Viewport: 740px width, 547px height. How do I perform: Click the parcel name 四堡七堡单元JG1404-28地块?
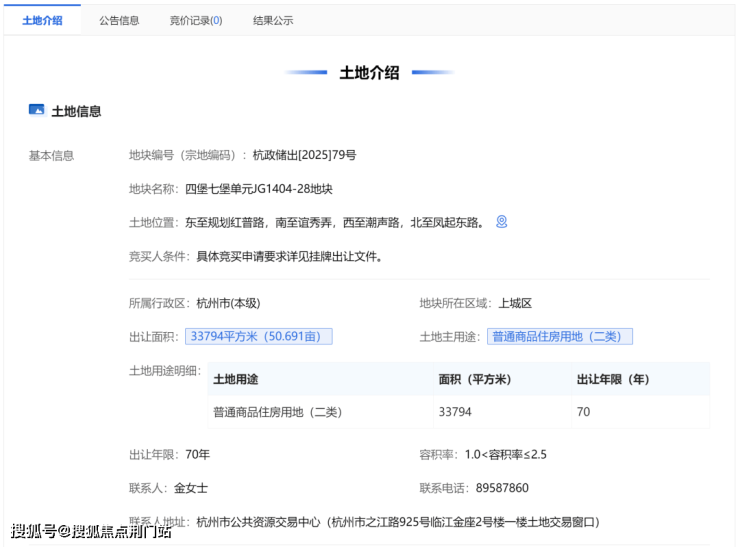[259, 189]
